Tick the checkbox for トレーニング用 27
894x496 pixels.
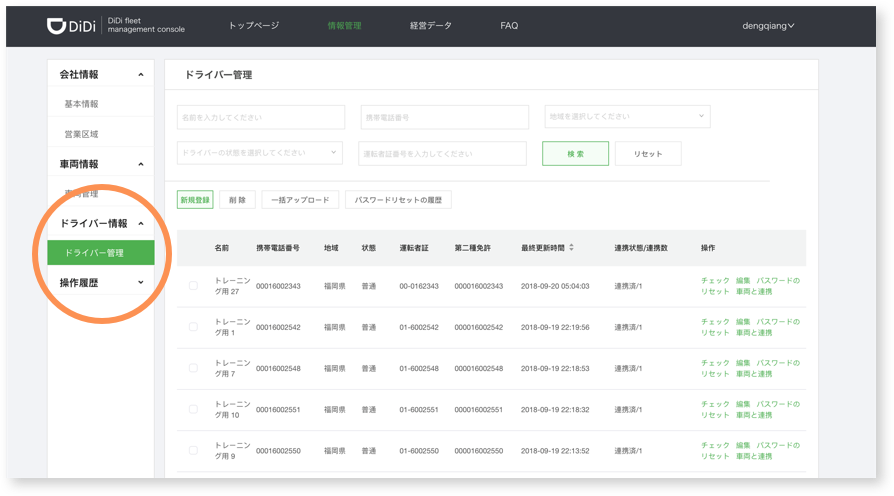193,286
